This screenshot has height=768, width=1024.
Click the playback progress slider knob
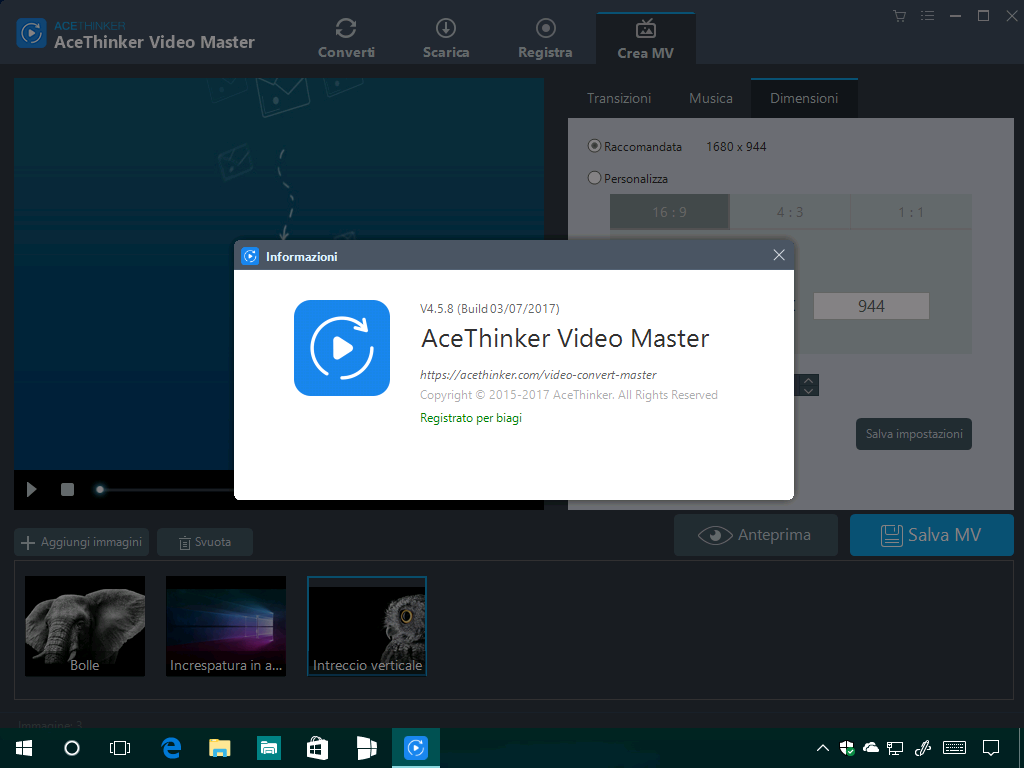coord(100,489)
